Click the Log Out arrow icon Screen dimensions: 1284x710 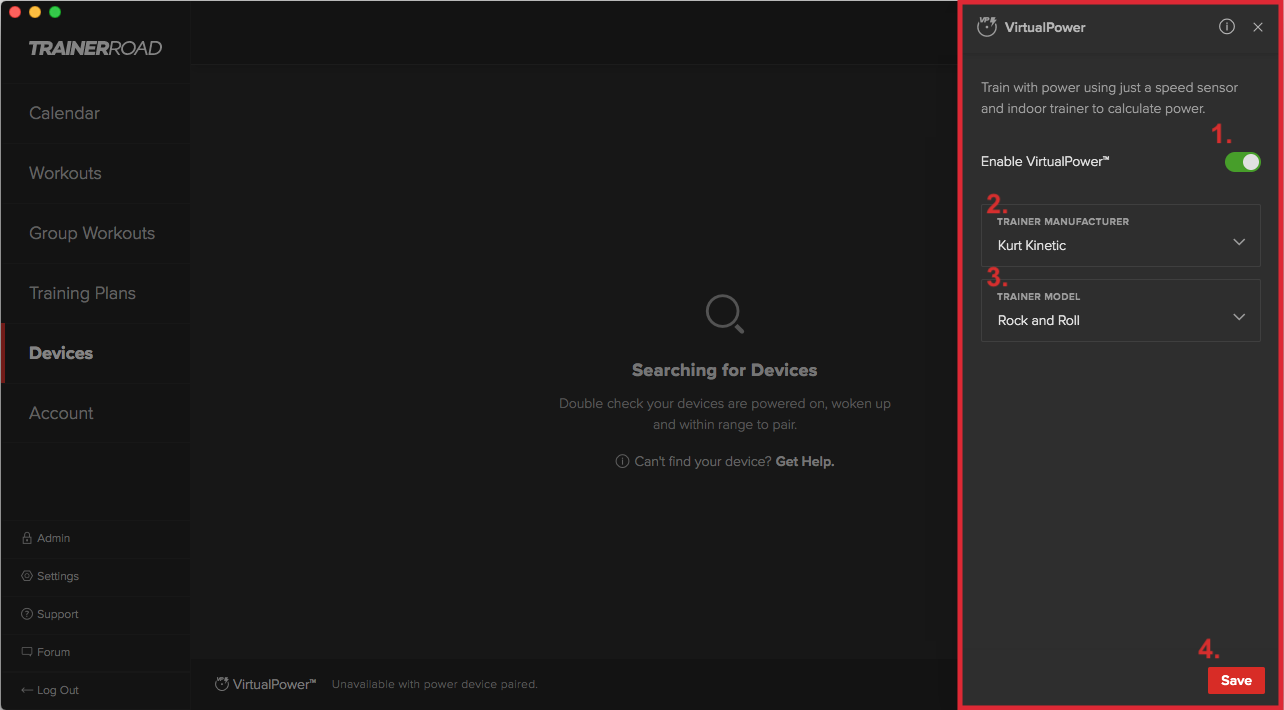pyautogui.click(x=27, y=690)
